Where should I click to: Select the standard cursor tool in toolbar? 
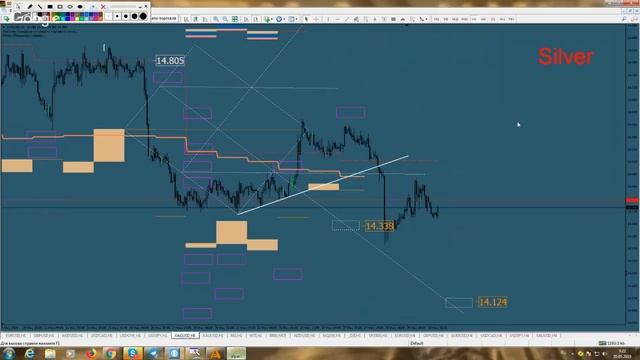point(306,19)
